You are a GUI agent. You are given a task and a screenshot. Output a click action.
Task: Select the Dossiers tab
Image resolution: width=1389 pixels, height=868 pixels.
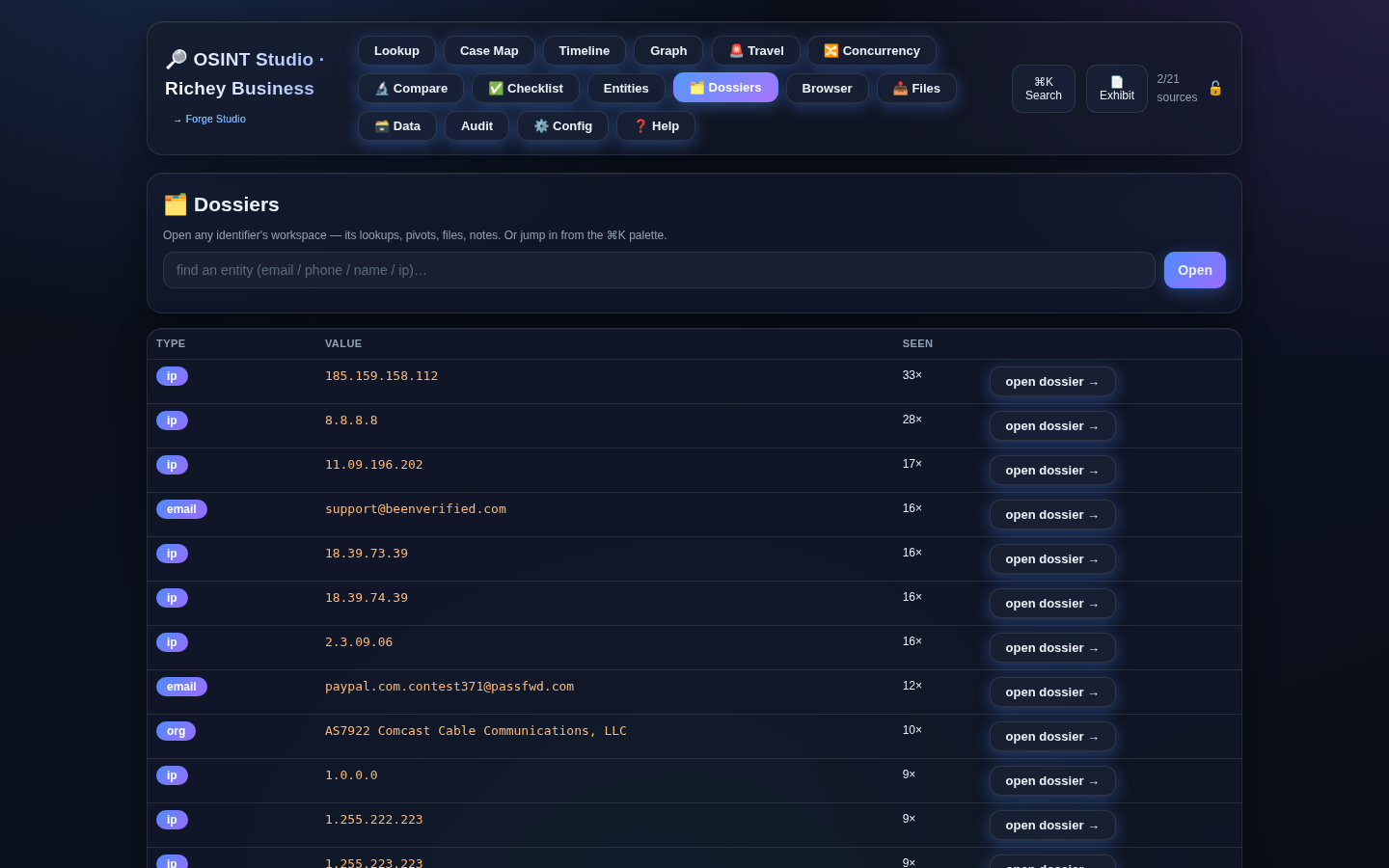pyautogui.click(x=725, y=88)
